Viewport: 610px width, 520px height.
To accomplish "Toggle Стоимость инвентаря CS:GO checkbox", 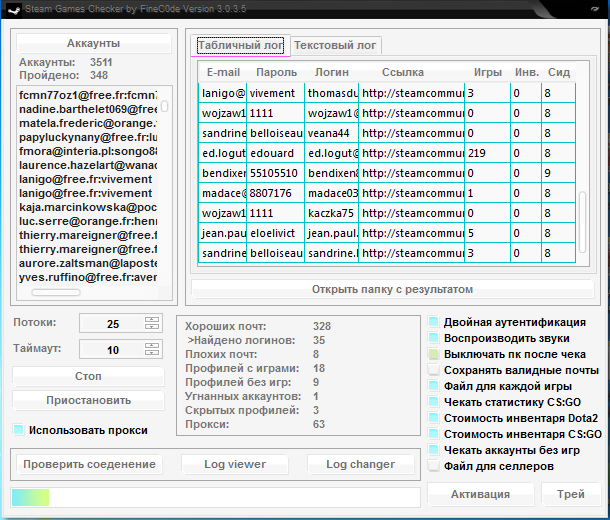I will pos(433,434).
